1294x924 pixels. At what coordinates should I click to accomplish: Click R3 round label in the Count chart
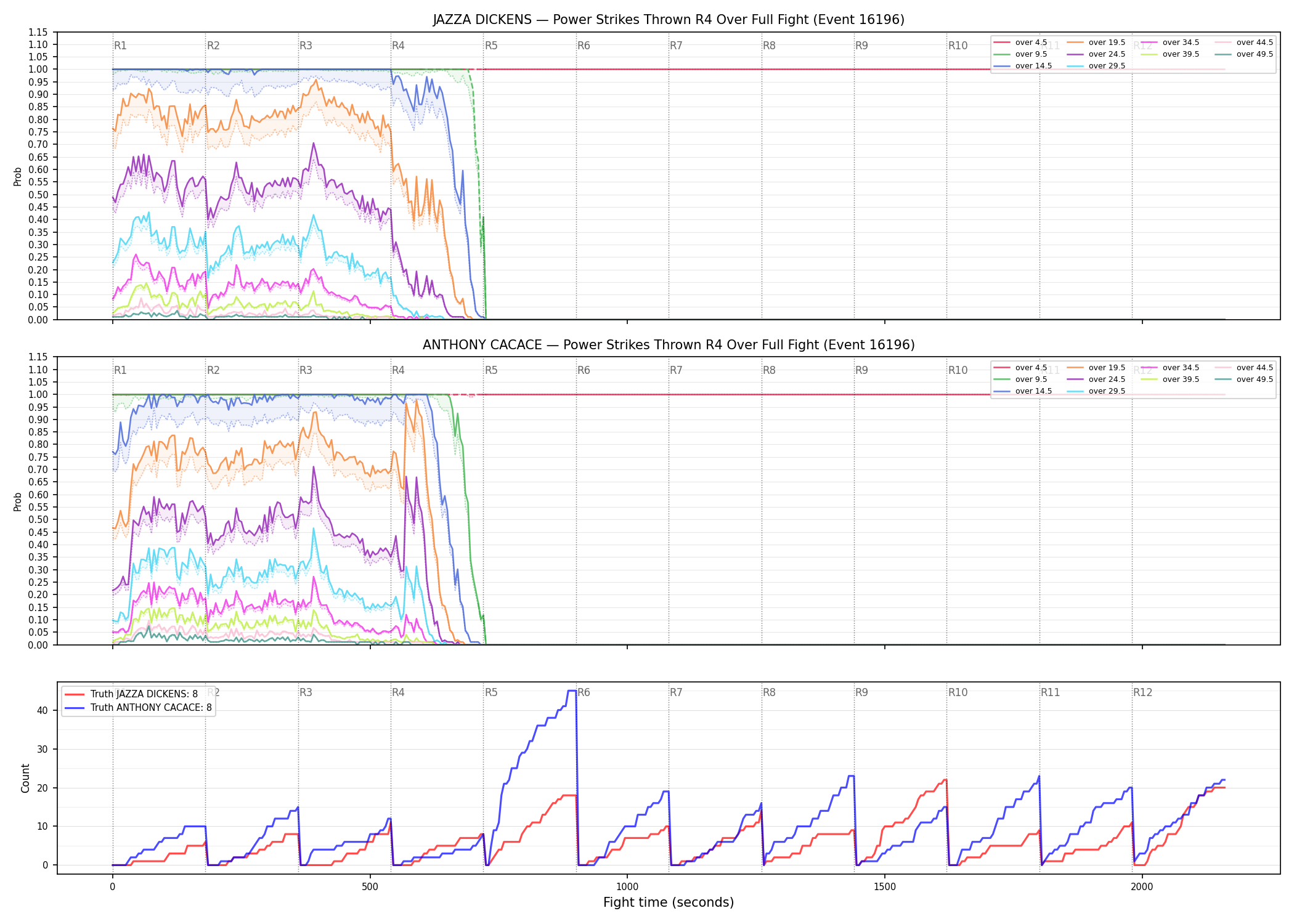click(x=306, y=692)
